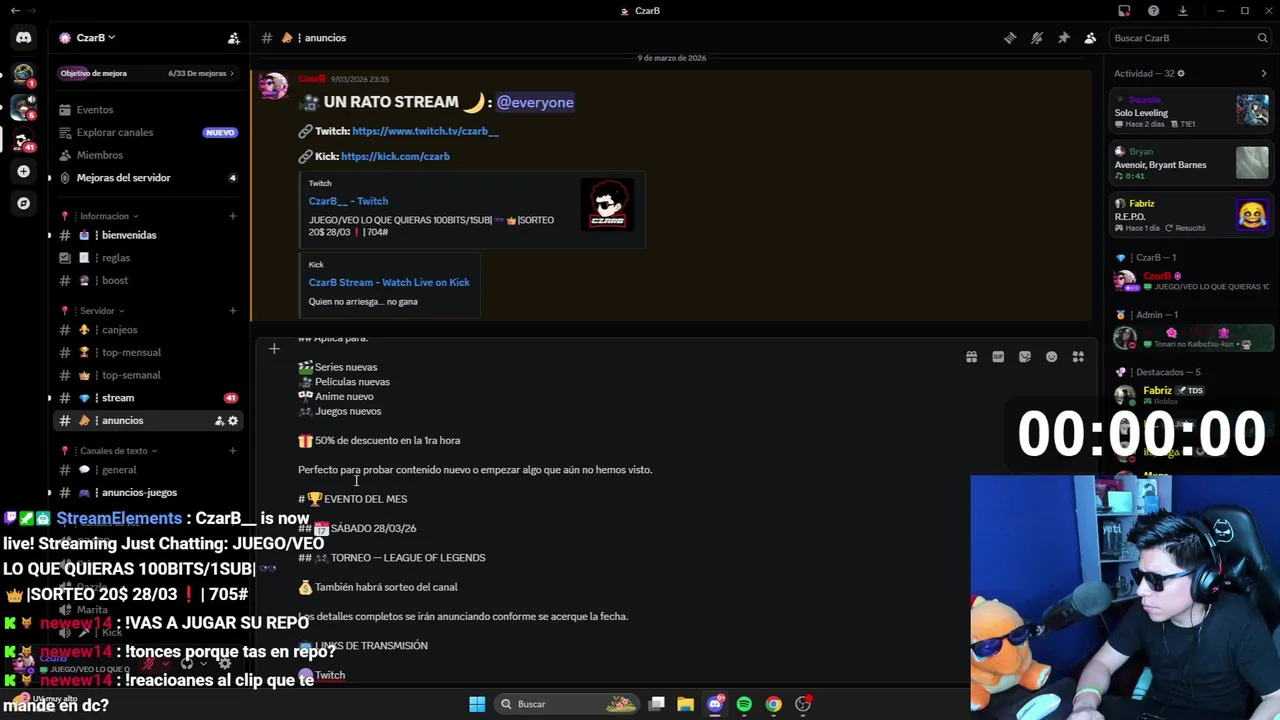Toggle the member list icon
The image size is (1280, 720).
(x=1090, y=38)
